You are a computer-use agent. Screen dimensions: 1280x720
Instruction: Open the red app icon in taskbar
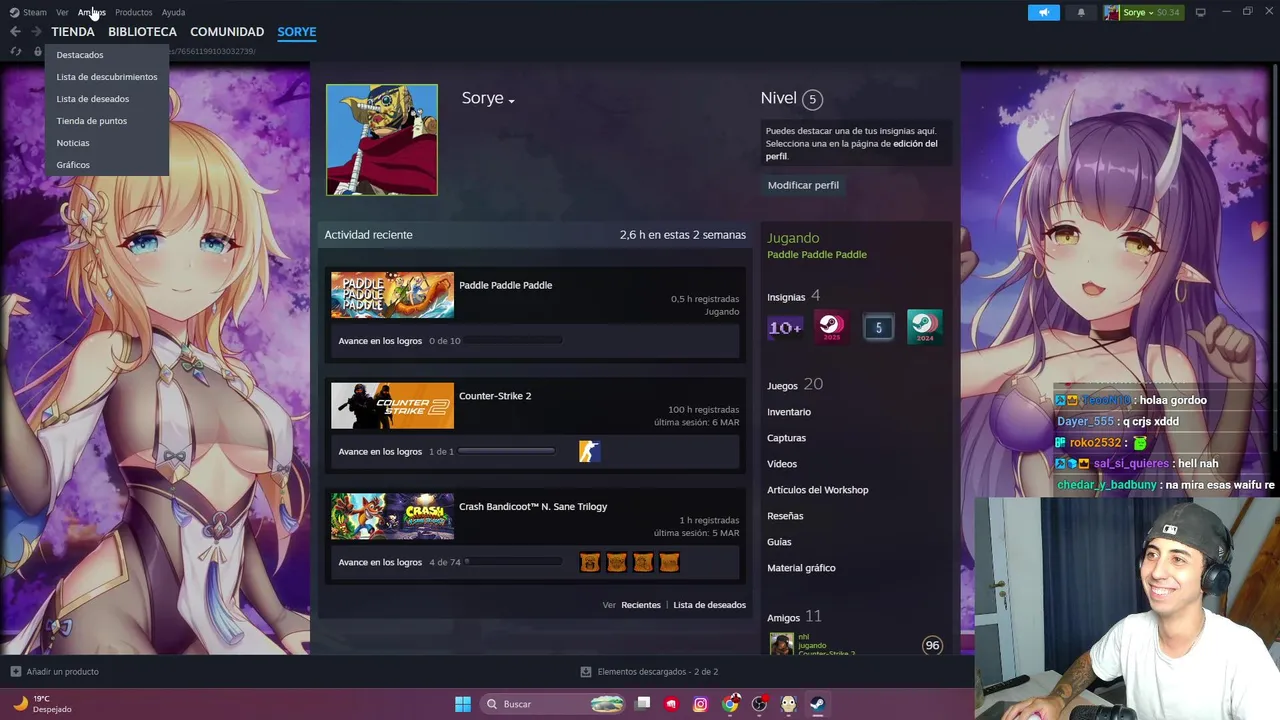coord(671,704)
